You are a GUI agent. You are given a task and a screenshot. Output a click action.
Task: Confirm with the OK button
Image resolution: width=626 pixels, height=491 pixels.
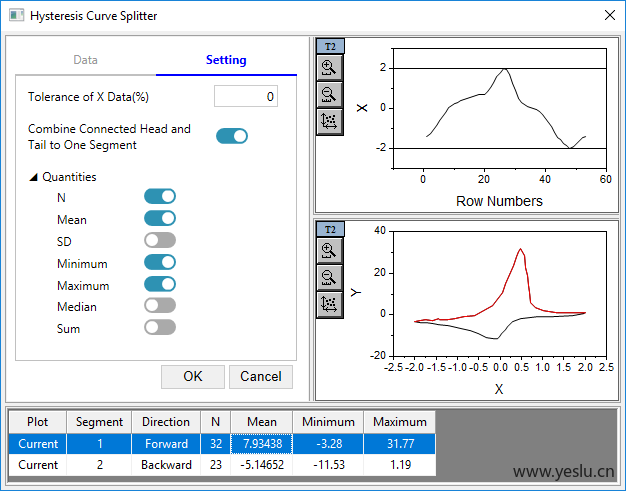tap(193, 376)
